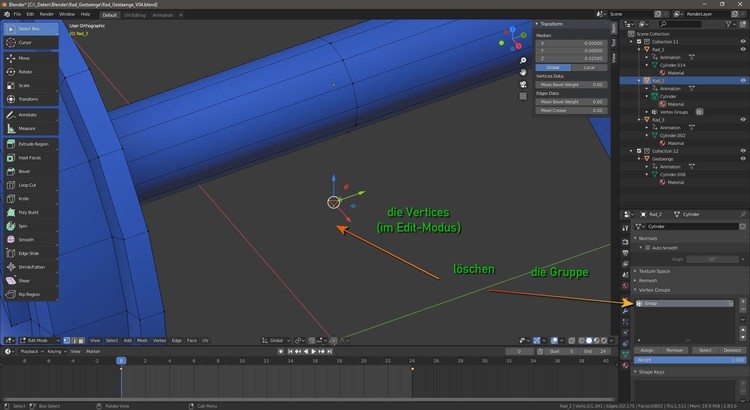Viewport: 750px width, 410px height.
Task: Switch to the UV Editing workspace tab
Action: tap(134, 15)
